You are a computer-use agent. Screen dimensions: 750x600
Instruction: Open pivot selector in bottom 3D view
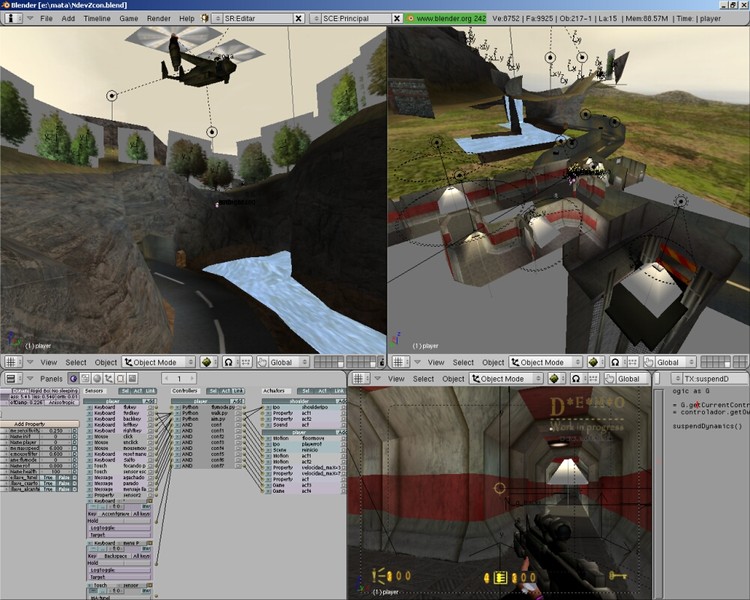[577, 378]
